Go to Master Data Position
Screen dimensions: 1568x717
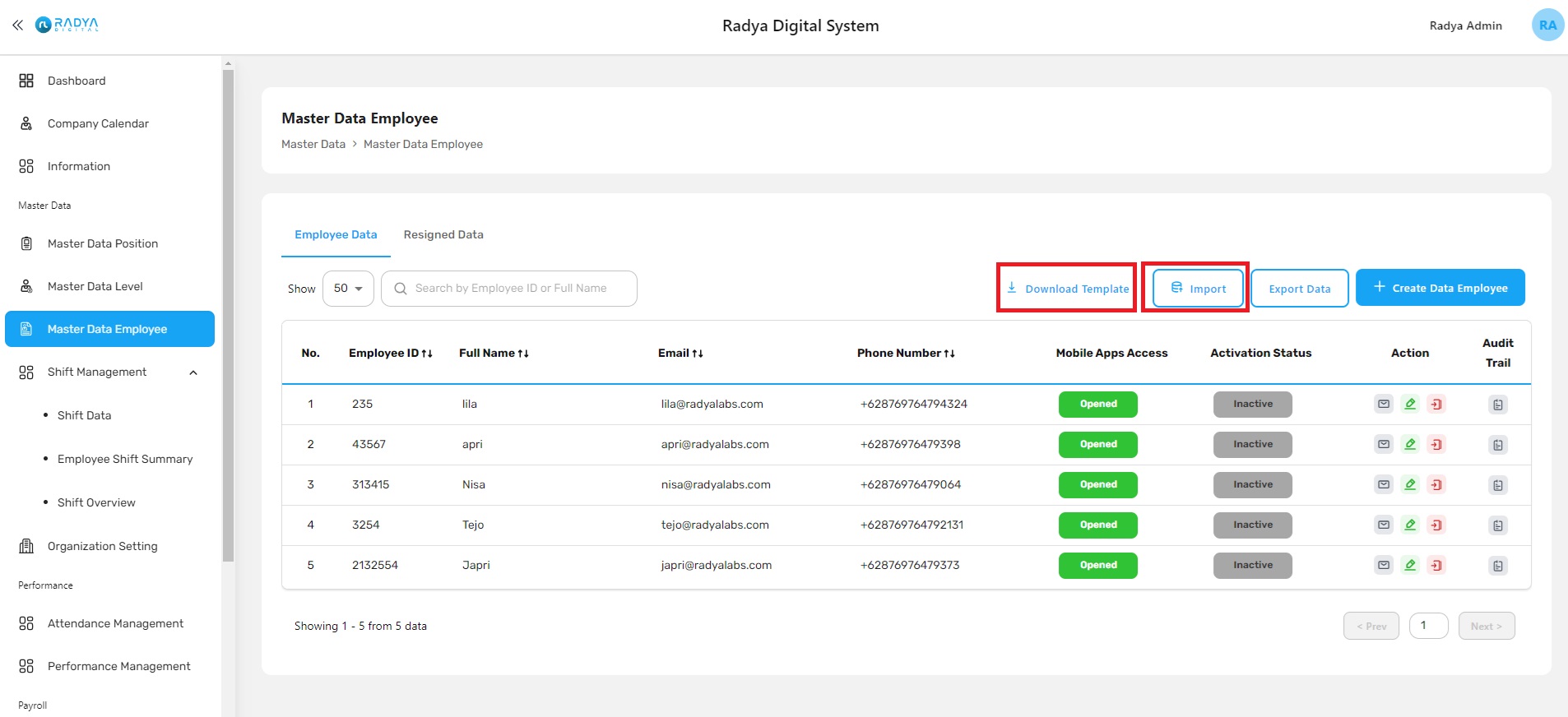point(109,243)
